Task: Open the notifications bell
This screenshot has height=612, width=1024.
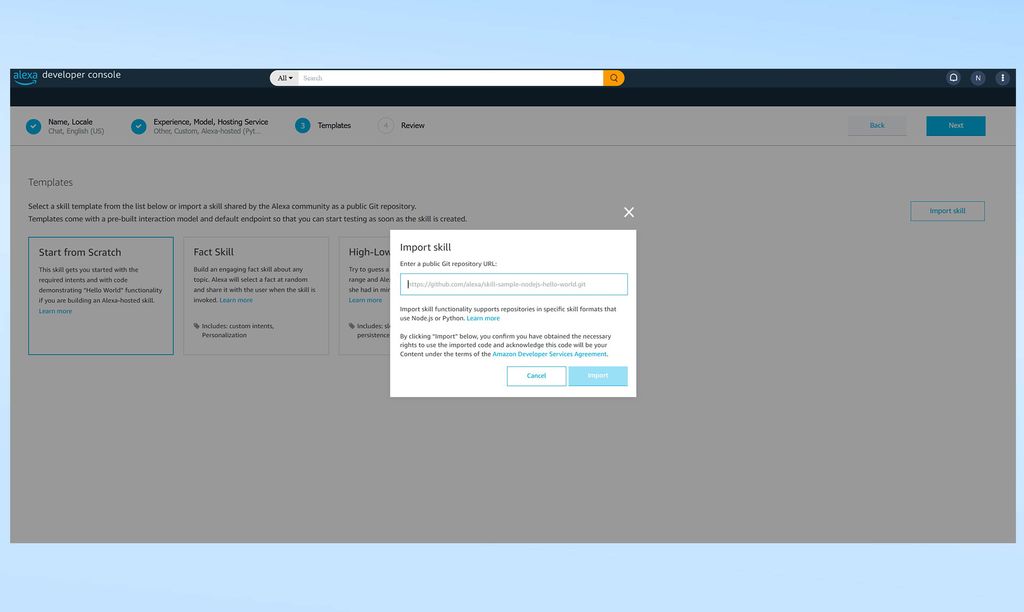Action: [x=953, y=77]
